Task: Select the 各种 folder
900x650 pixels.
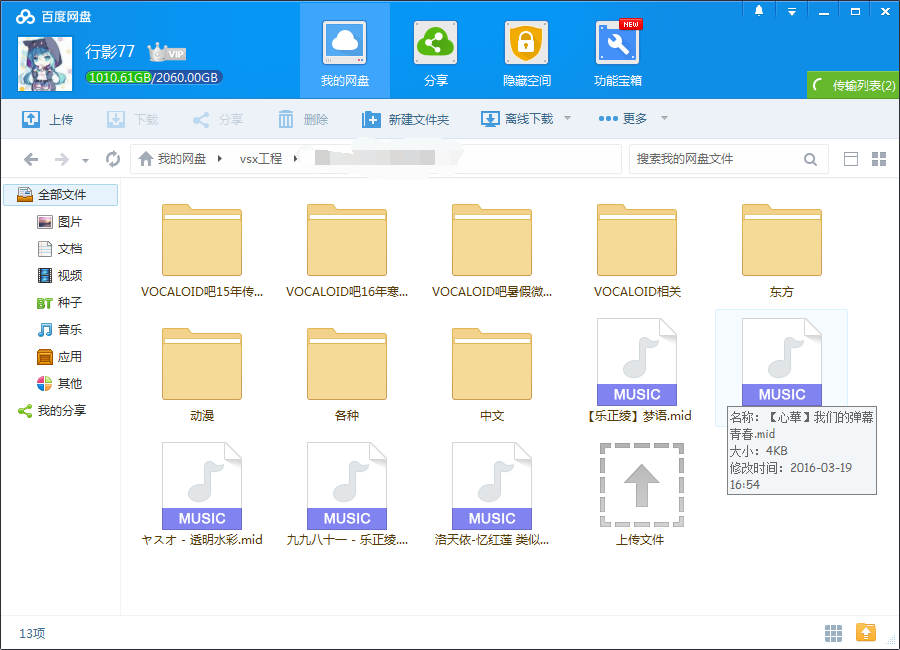Action: (347, 375)
